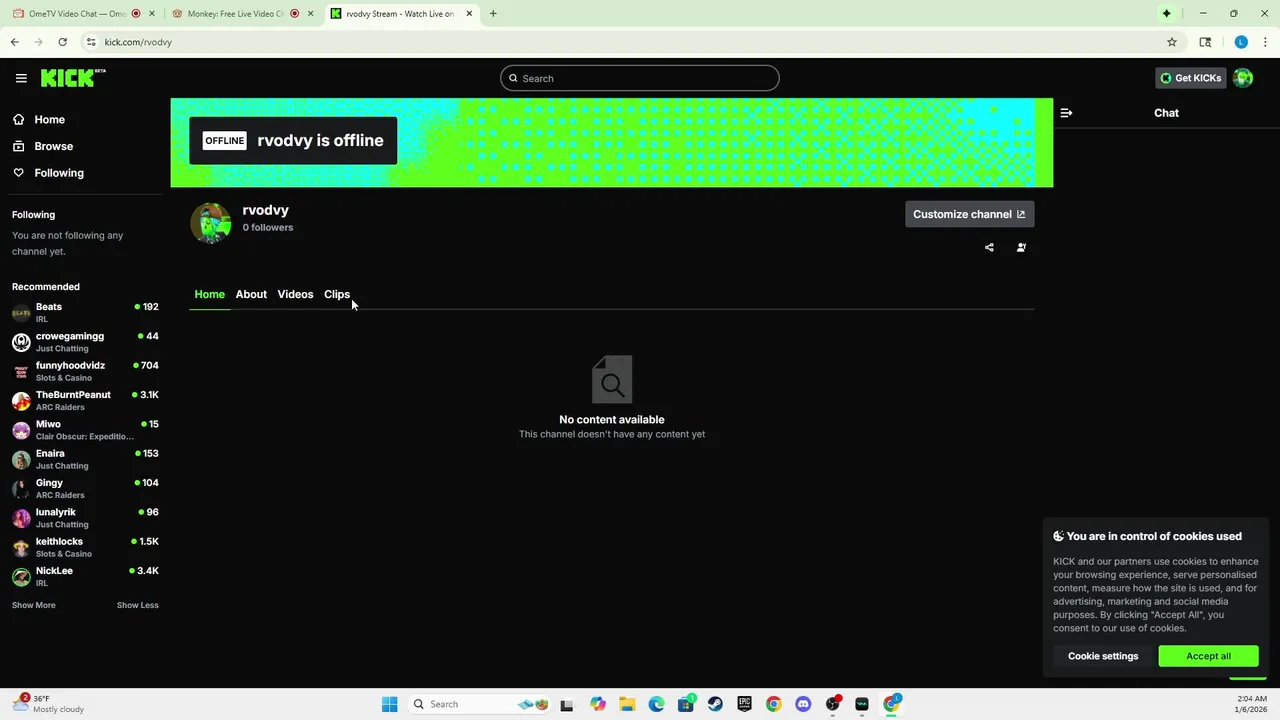This screenshot has height=720, width=1280.
Task: Click the address bar URL kick.com/rvodvy
Action: 138,42
